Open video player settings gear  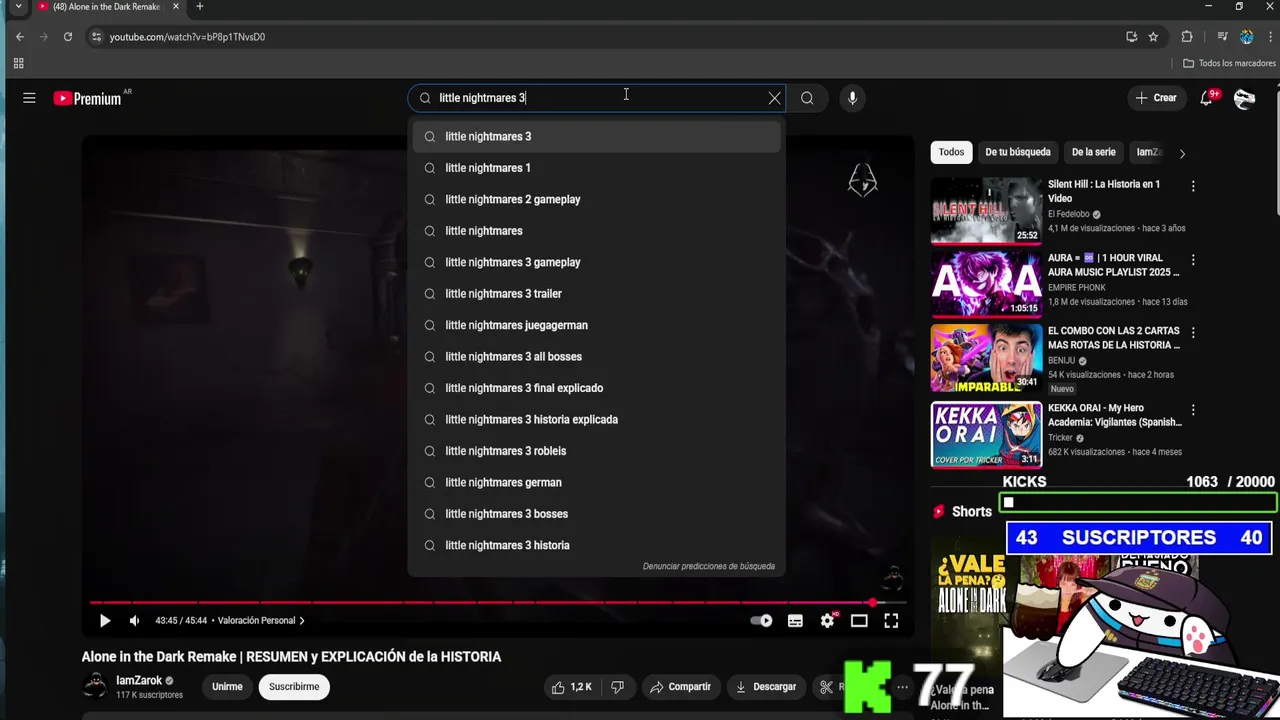click(x=827, y=621)
